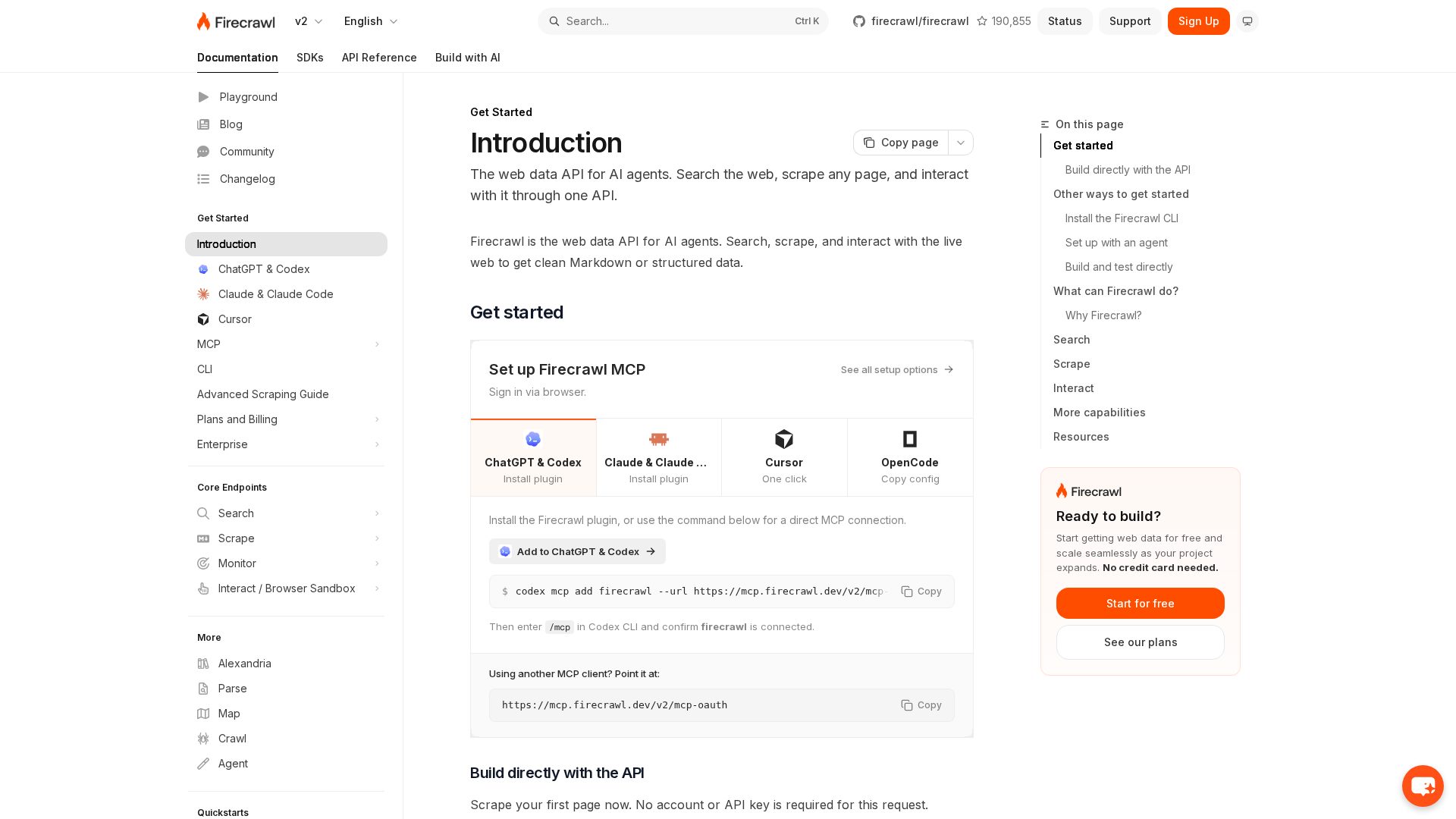The width and height of the screenshot is (1456, 819).
Task: Click the See our plans button
Action: [1140, 642]
